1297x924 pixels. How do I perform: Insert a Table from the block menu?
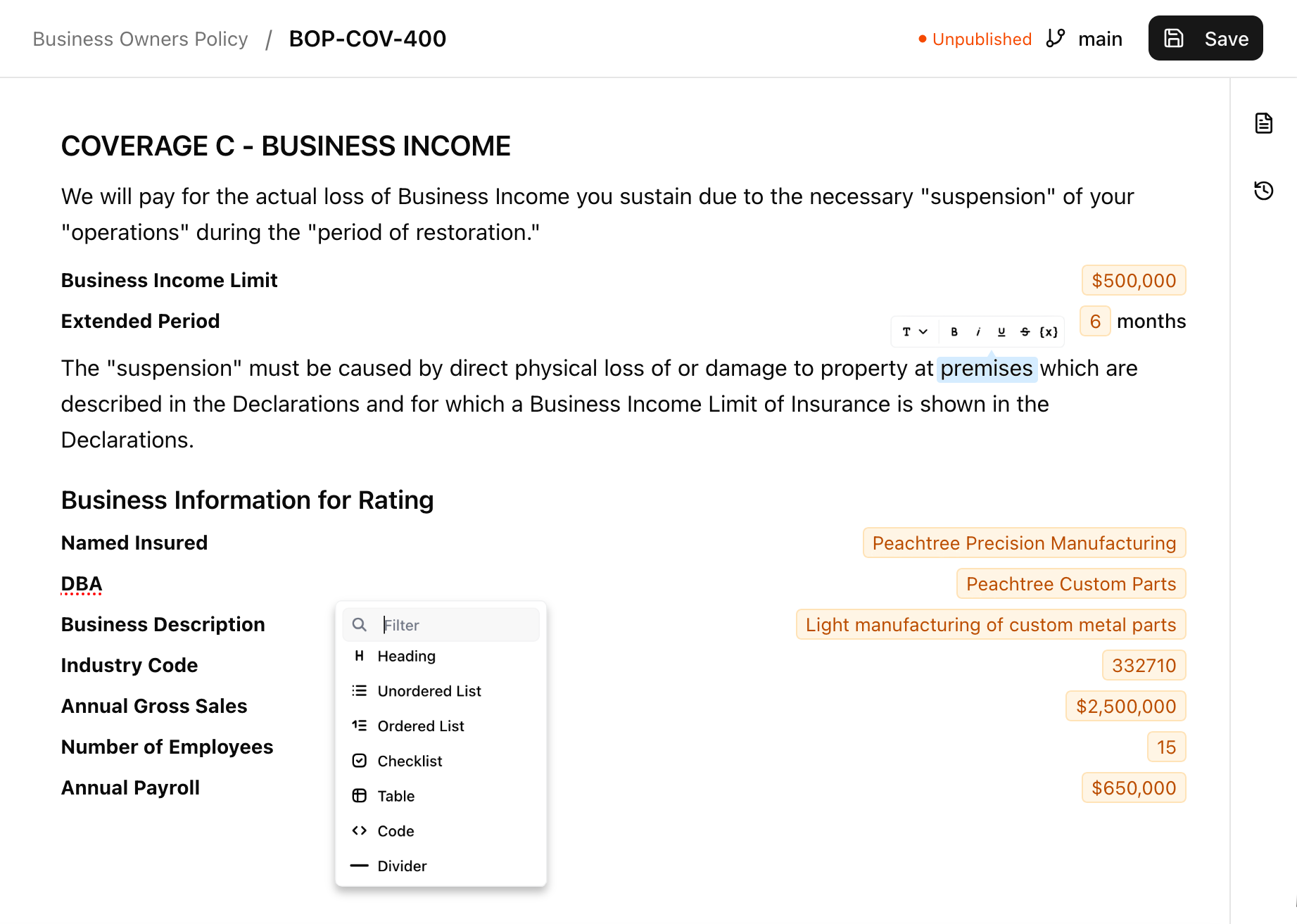[x=395, y=796]
